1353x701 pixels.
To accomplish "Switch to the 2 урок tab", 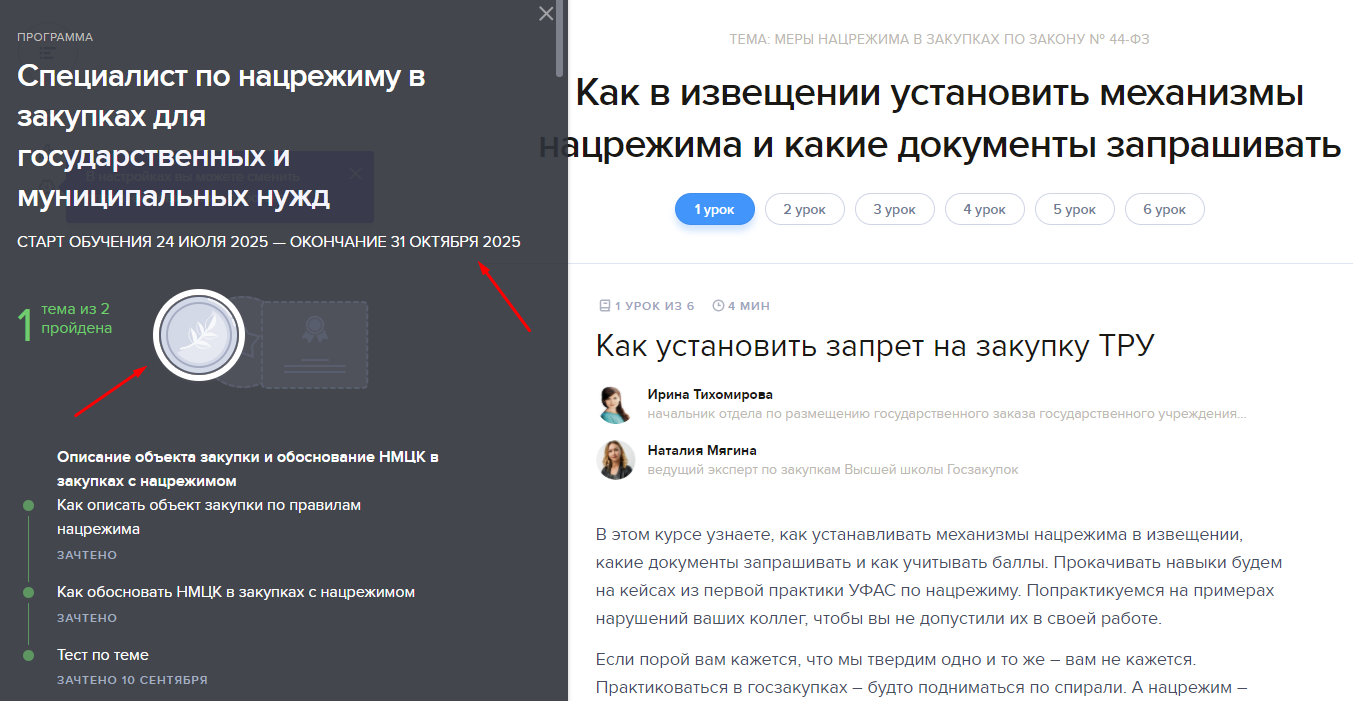I will [x=804, y=209].
